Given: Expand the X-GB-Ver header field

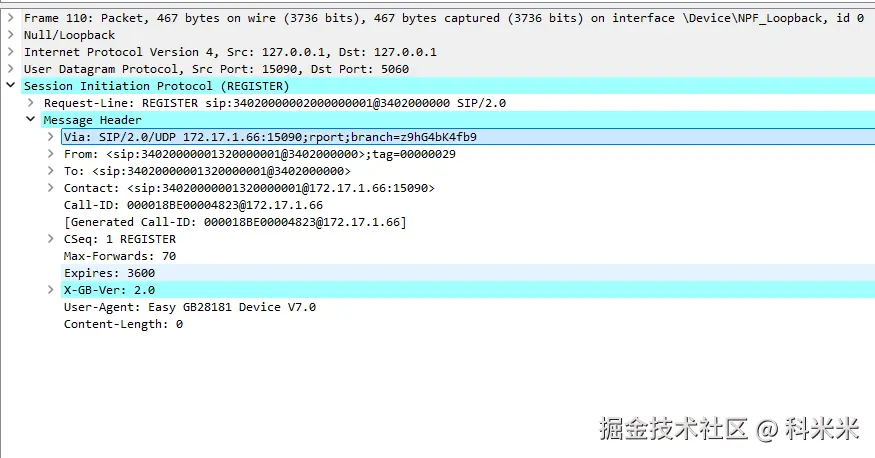Looking at the screenshot, I should 51,290.
